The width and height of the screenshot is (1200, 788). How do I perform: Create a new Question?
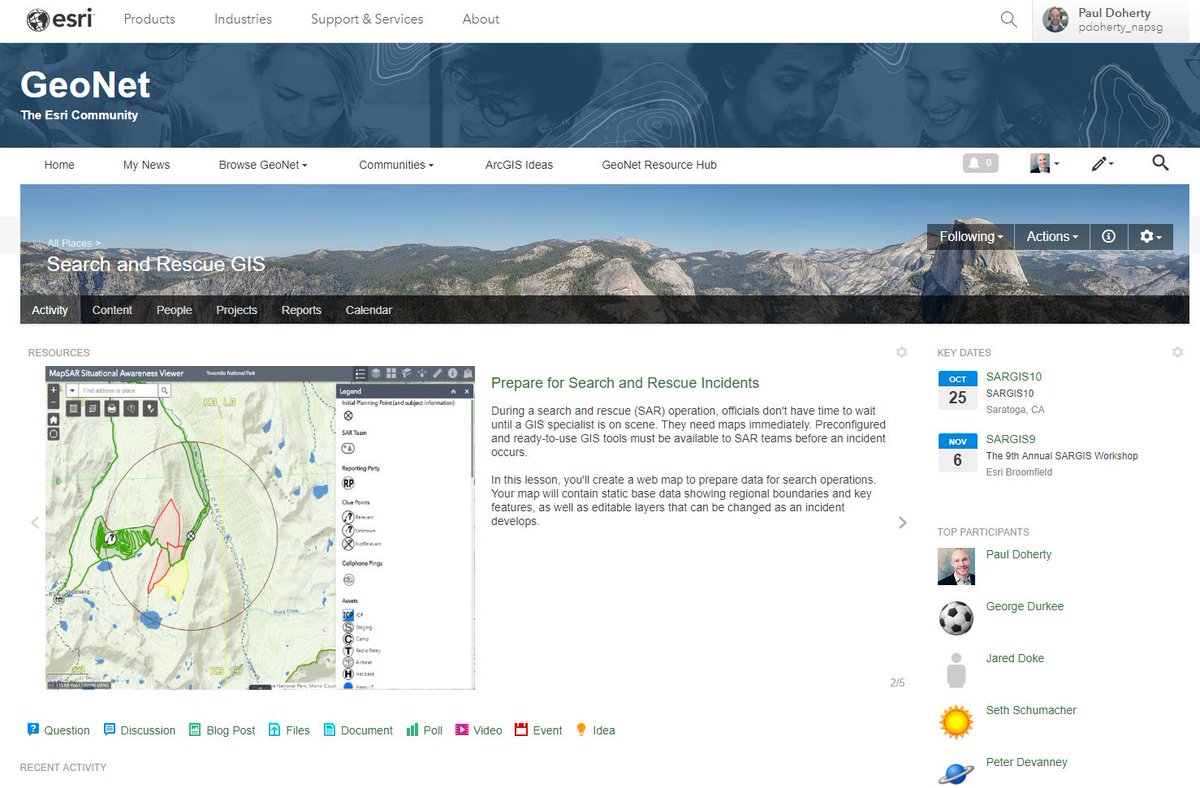pos(58,731)
